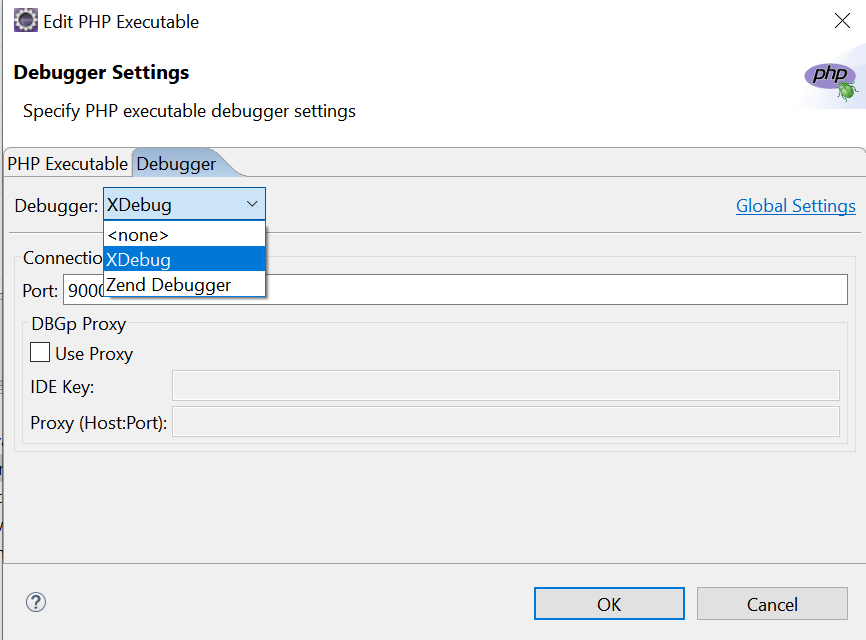Click the Debugger combo box showing XDebug

coord(184,204)
